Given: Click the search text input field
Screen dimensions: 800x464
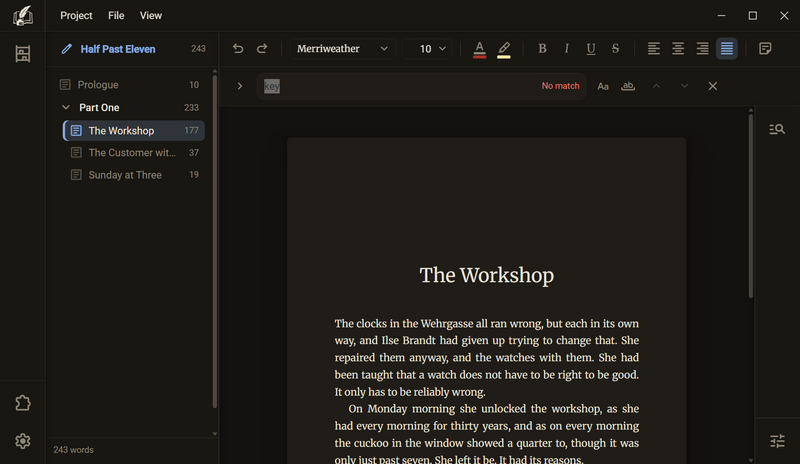Looking at the screenshot, I should point(401,86).
